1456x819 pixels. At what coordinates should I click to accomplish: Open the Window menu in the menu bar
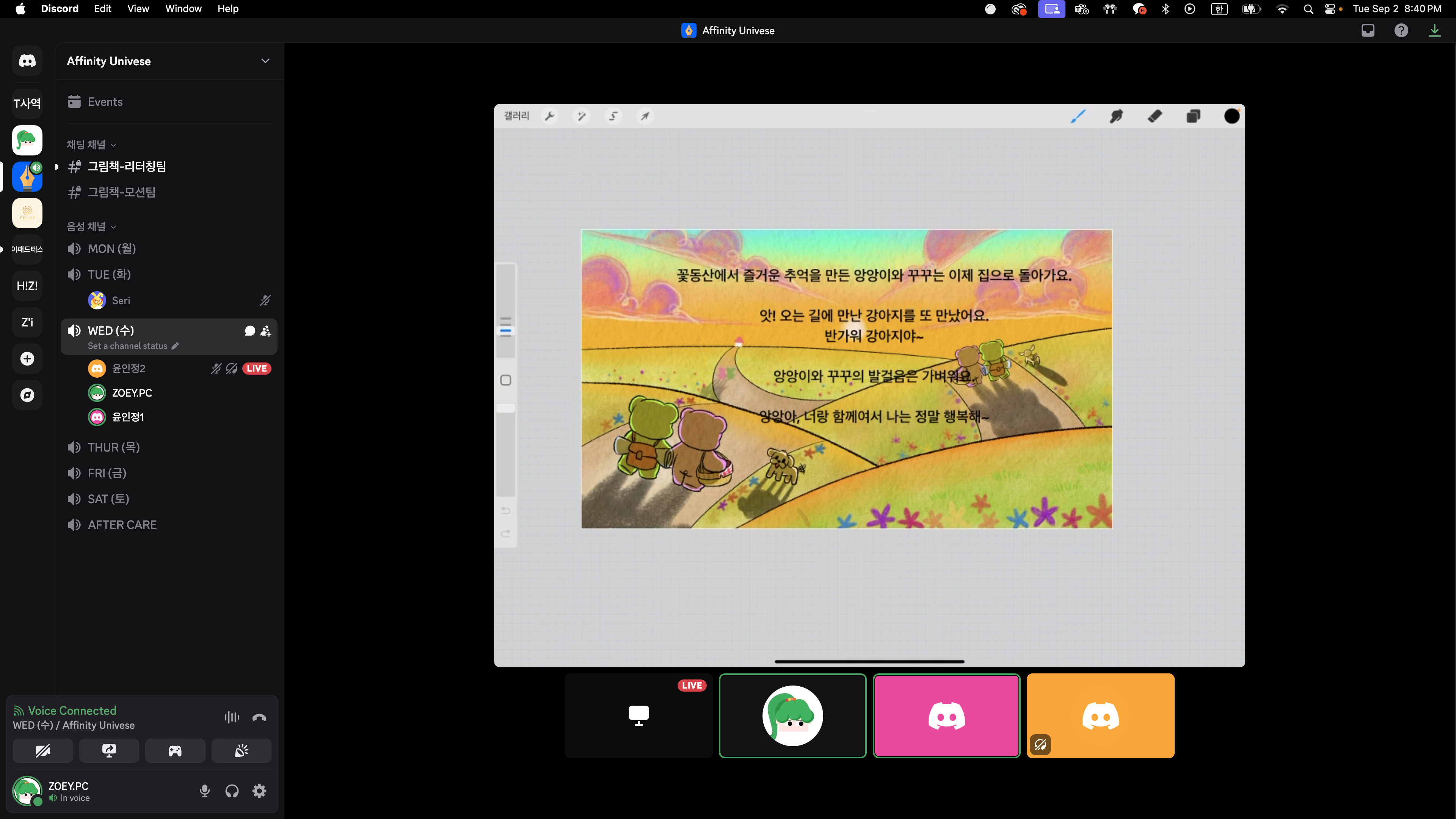(x=183, y=8)
